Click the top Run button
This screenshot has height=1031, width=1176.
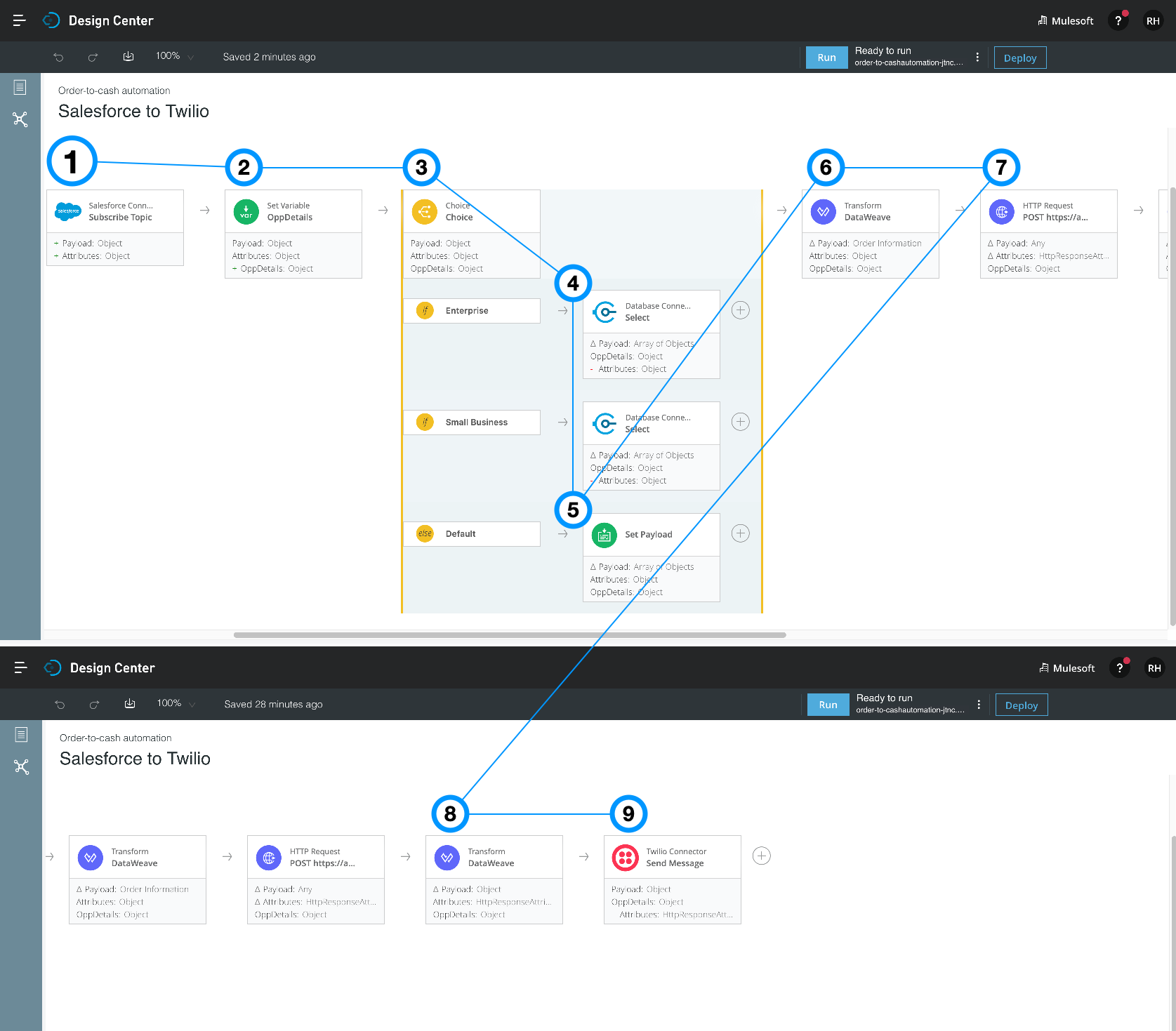826,58
